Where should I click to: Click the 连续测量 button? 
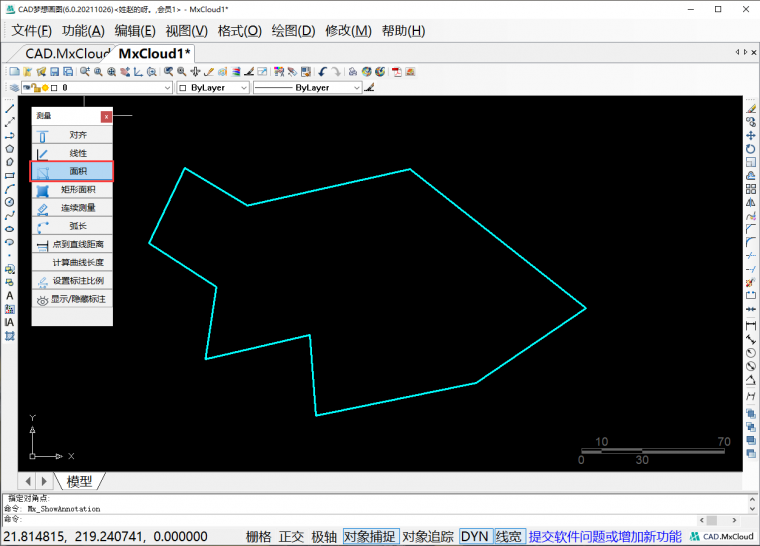click(x=72, y=208)
